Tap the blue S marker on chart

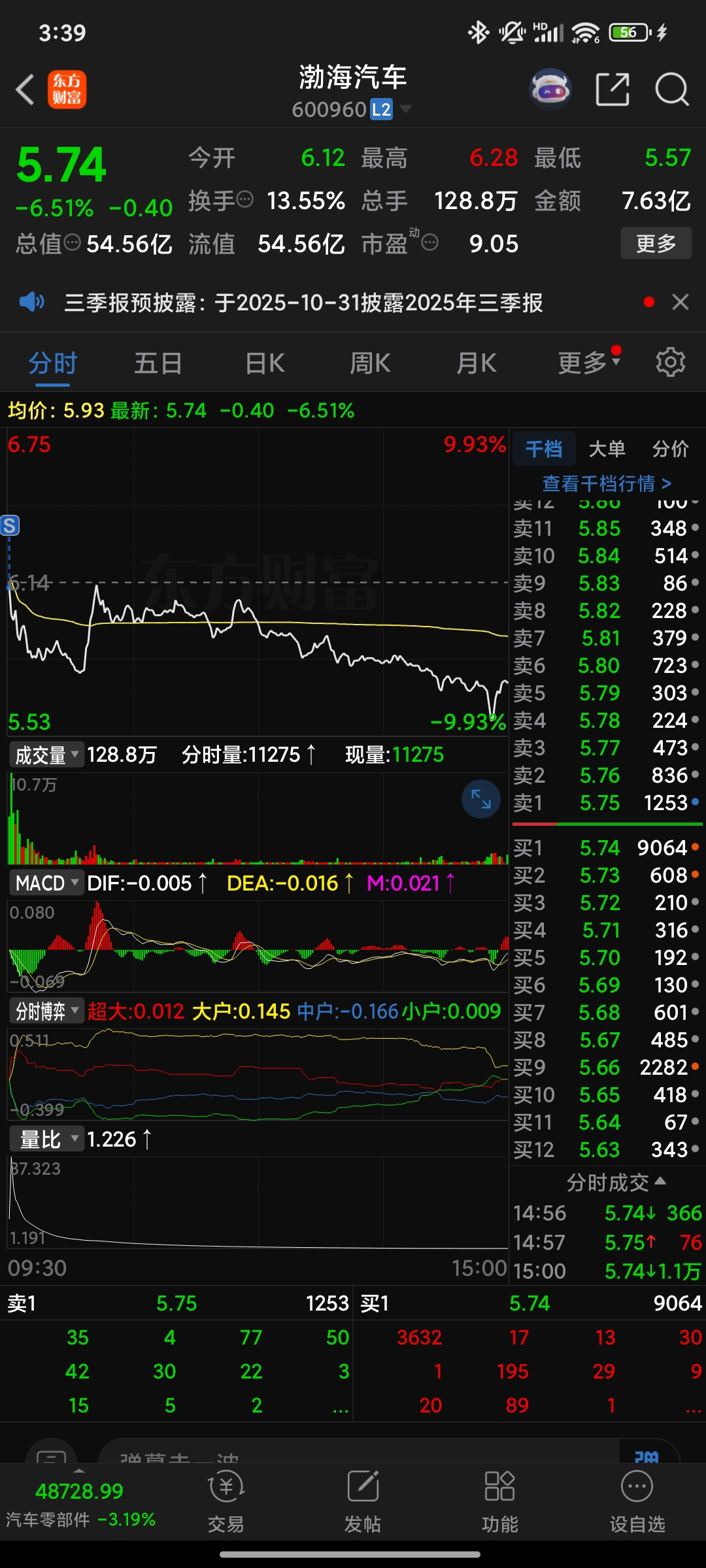10,525
